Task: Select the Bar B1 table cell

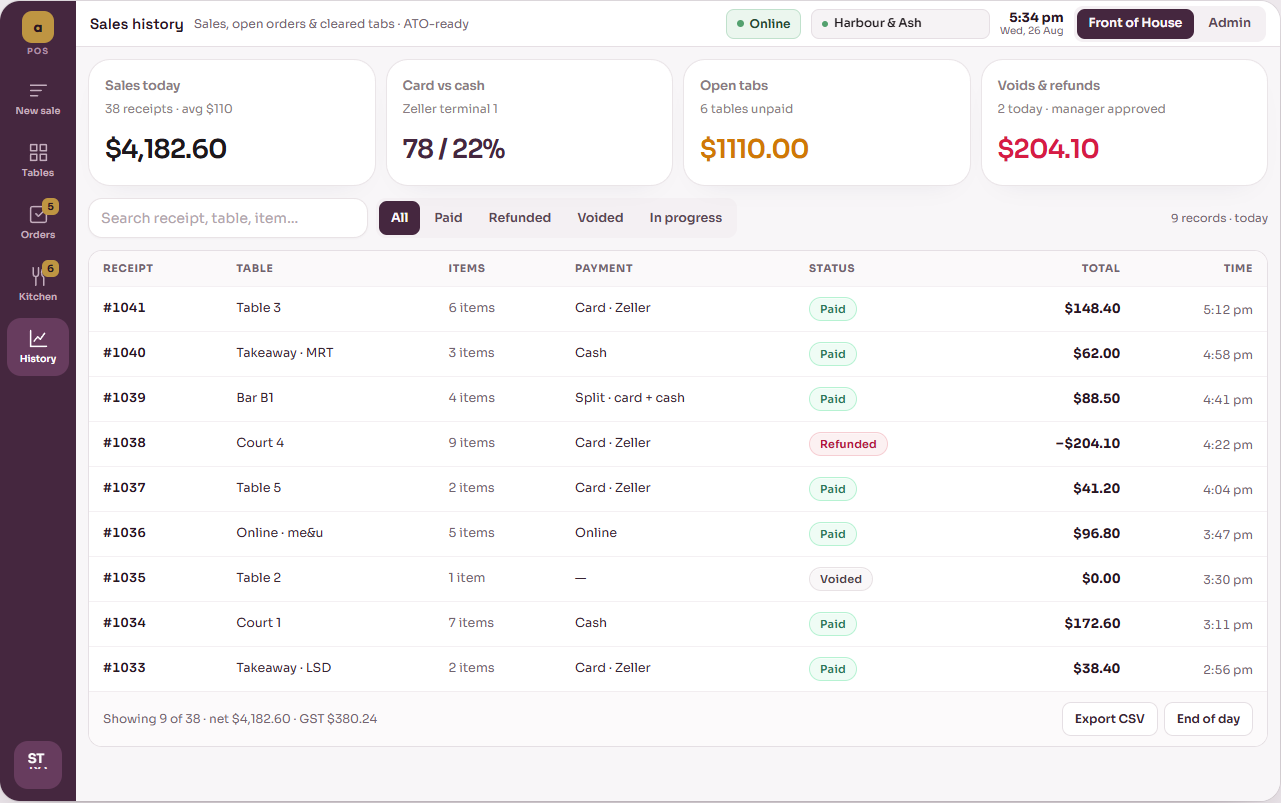Action: tap(255, 398)
